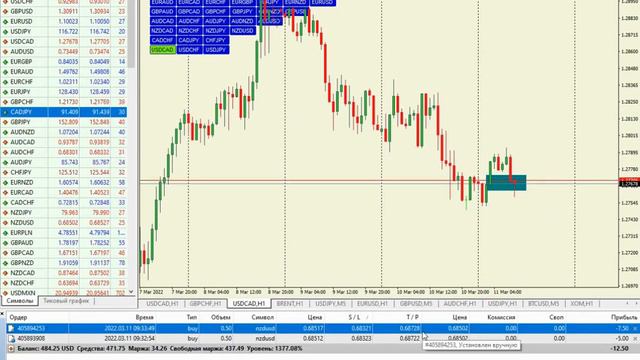Image resolution: width=640 pixels, height=360 pixels.
Task: Sort orders by the T / P column
Action: (412, 317)
